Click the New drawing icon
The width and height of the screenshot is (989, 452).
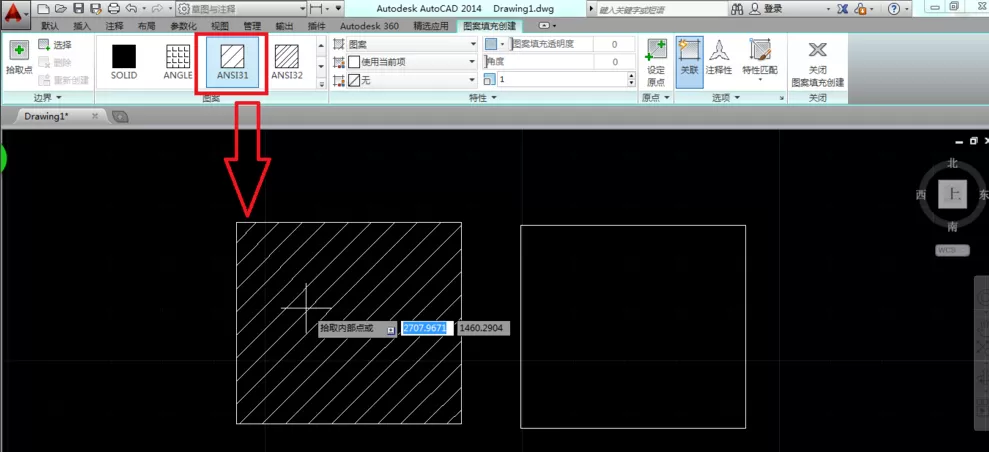(43, 9)
